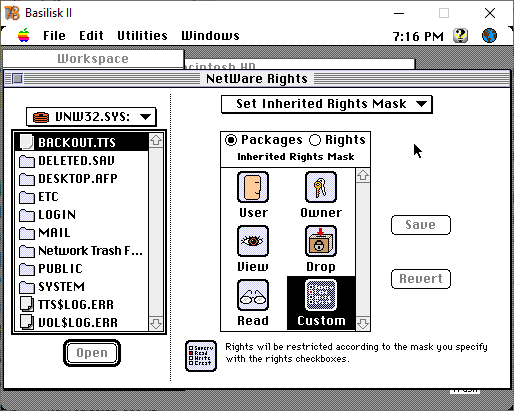Click the help balloon icon in menu bar
Viewport: 514px width, 411px height.
pyautogui.click(x=460, y=35)
